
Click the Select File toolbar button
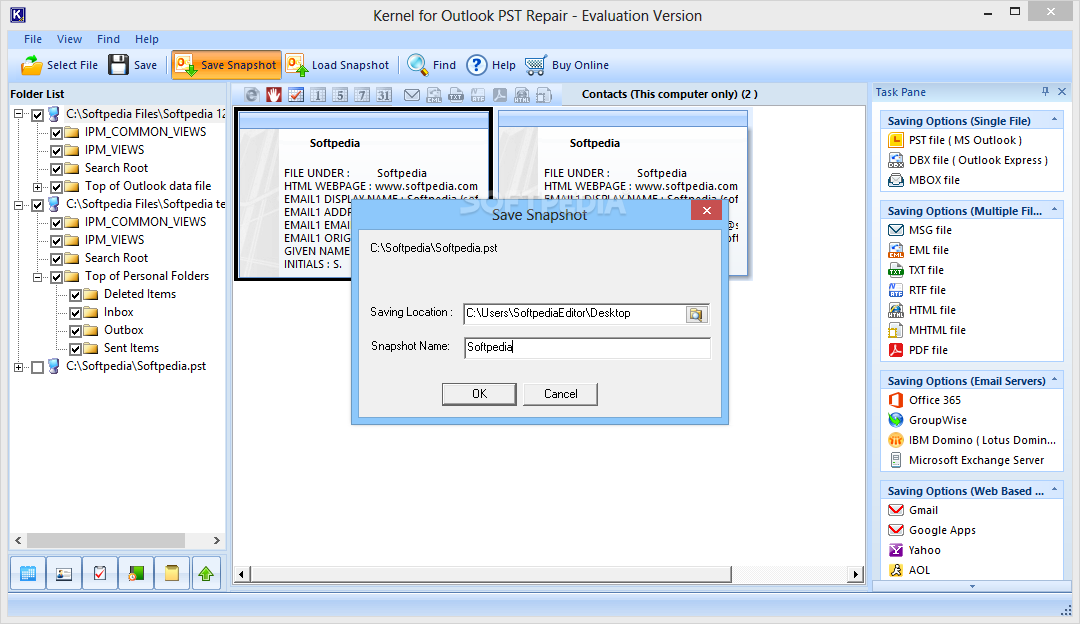point(59,65)
